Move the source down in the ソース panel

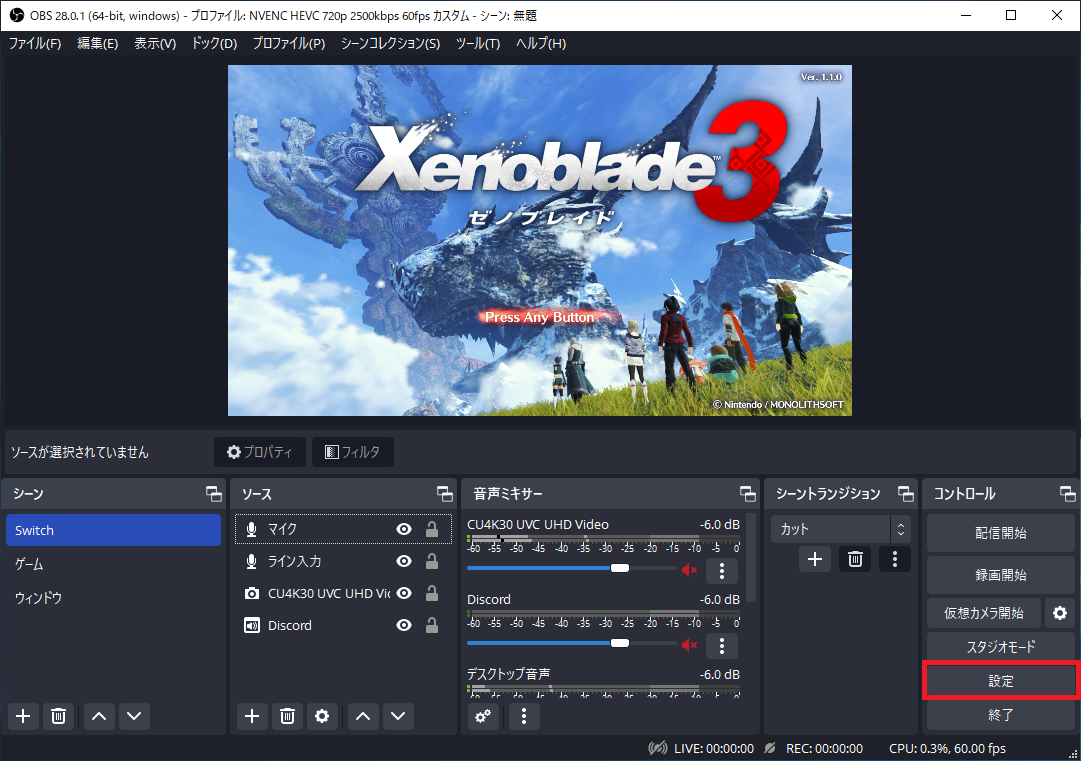click(398, 716)
